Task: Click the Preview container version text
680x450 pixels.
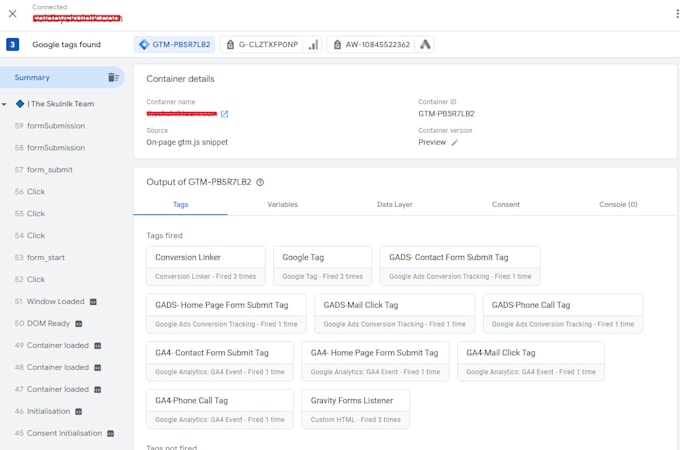Action: [x=432, y=142]
